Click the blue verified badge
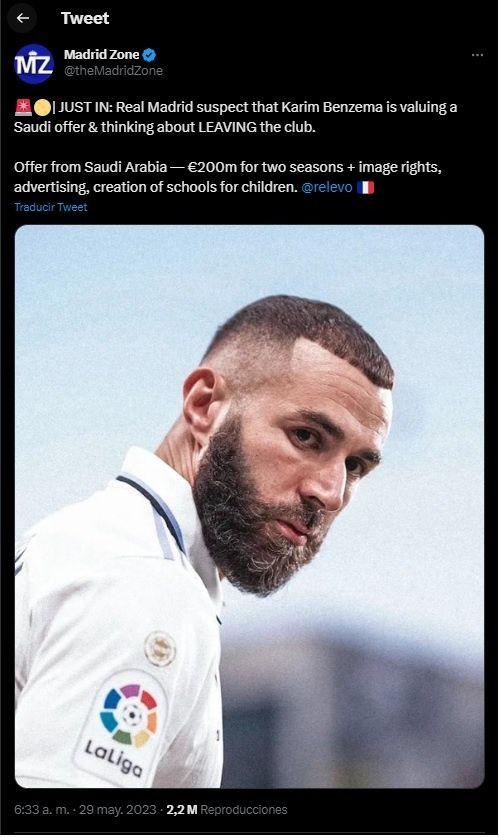The height and width of the screenshot is (837, 499). point(149,54)
